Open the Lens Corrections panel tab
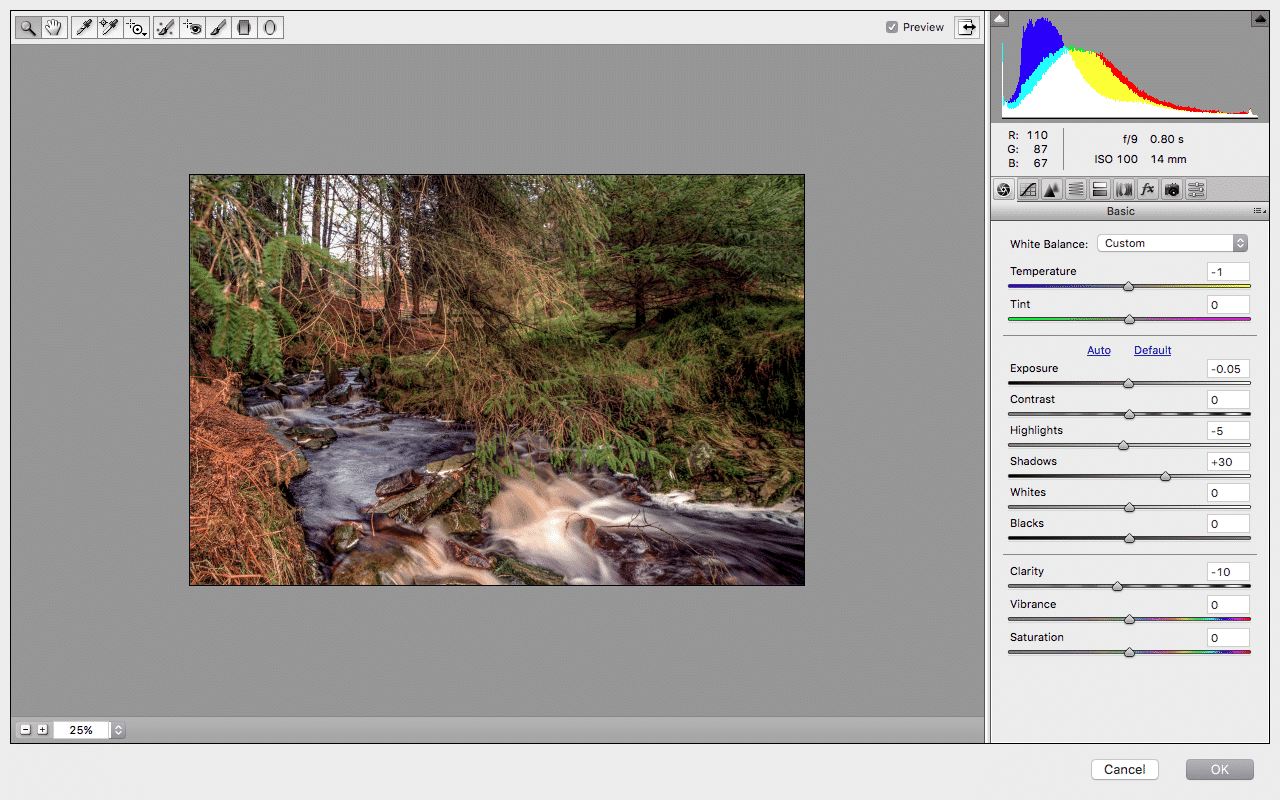 click(1124, 189)
